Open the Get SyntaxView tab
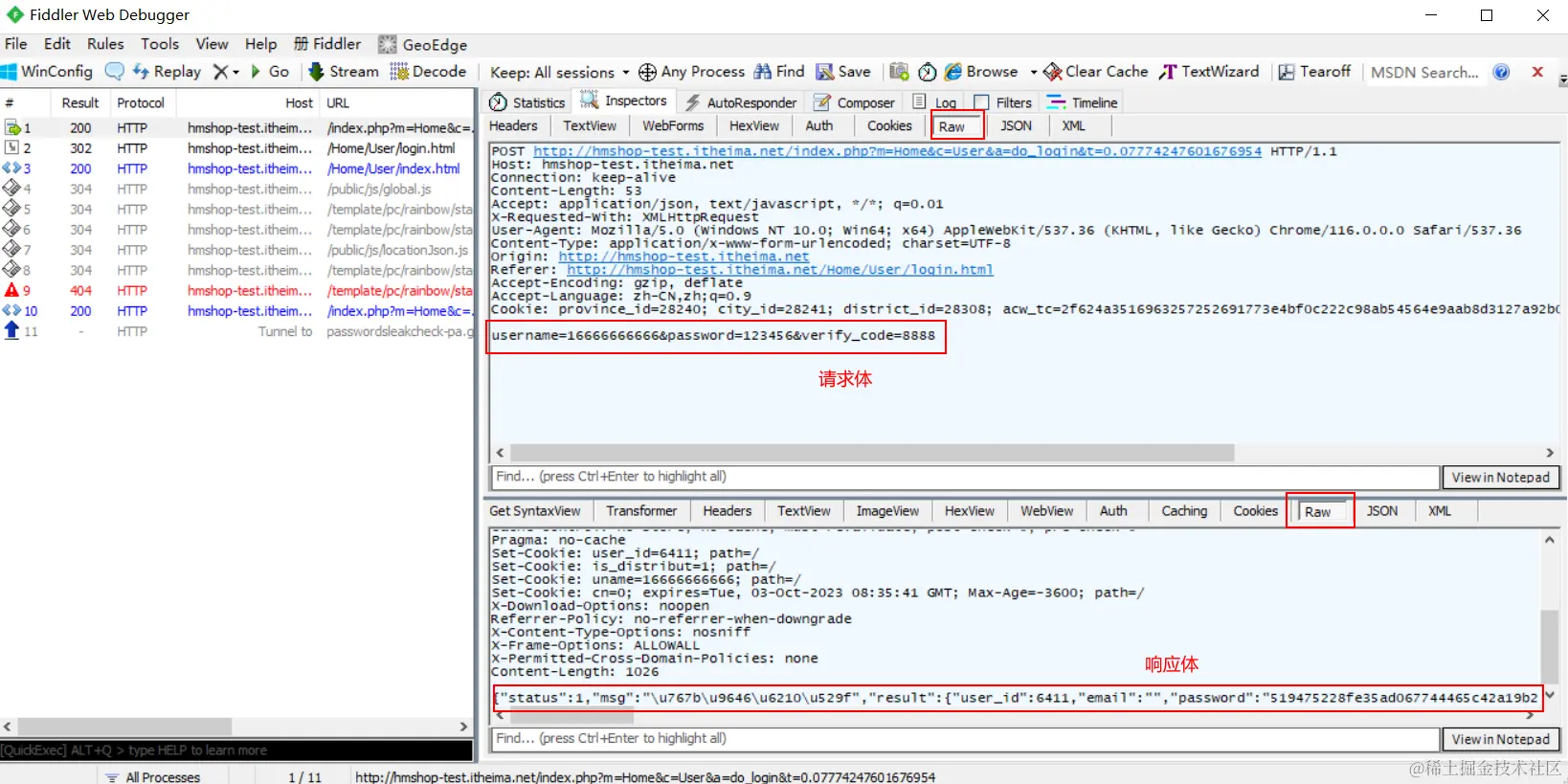This screenshot has width=1568, height=784. coord(535,511)
